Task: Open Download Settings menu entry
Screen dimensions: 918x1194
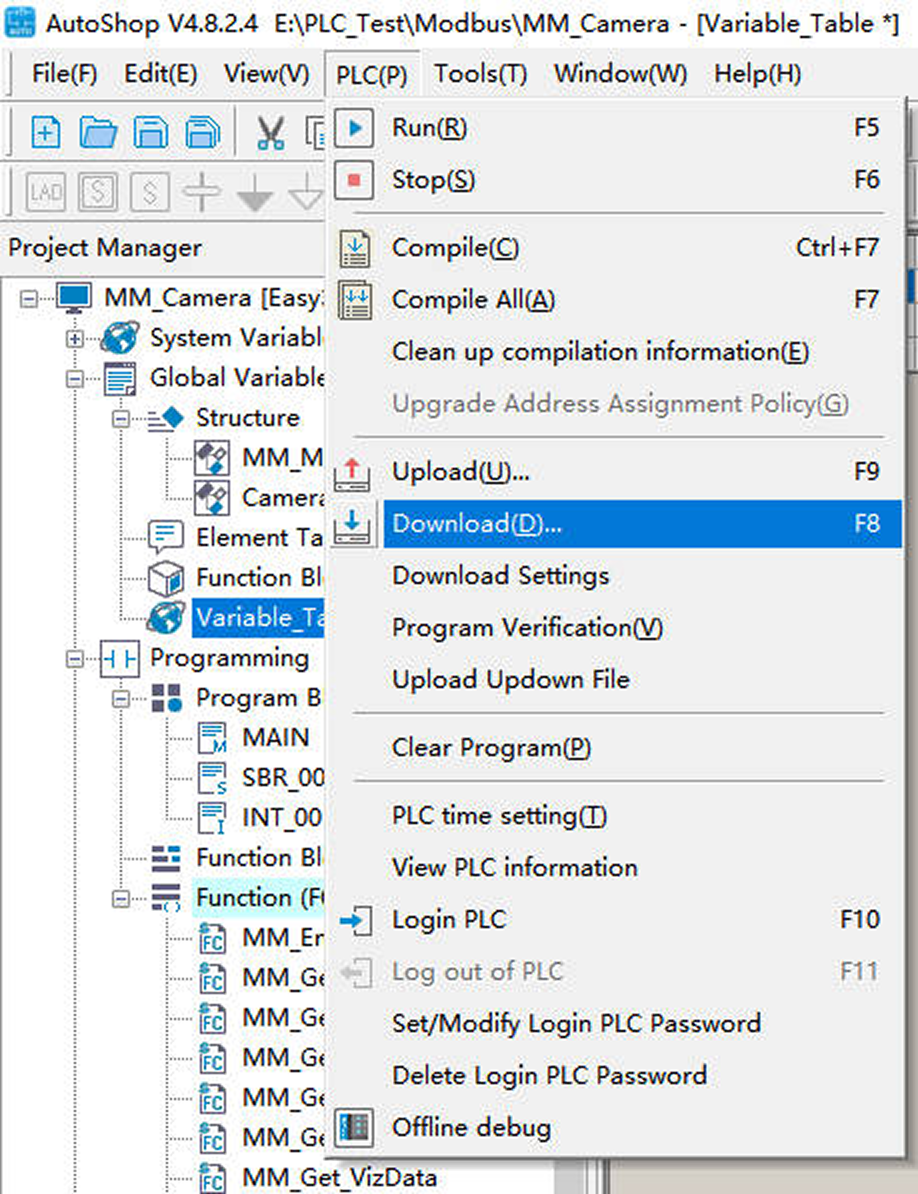Action: (617, 576)
